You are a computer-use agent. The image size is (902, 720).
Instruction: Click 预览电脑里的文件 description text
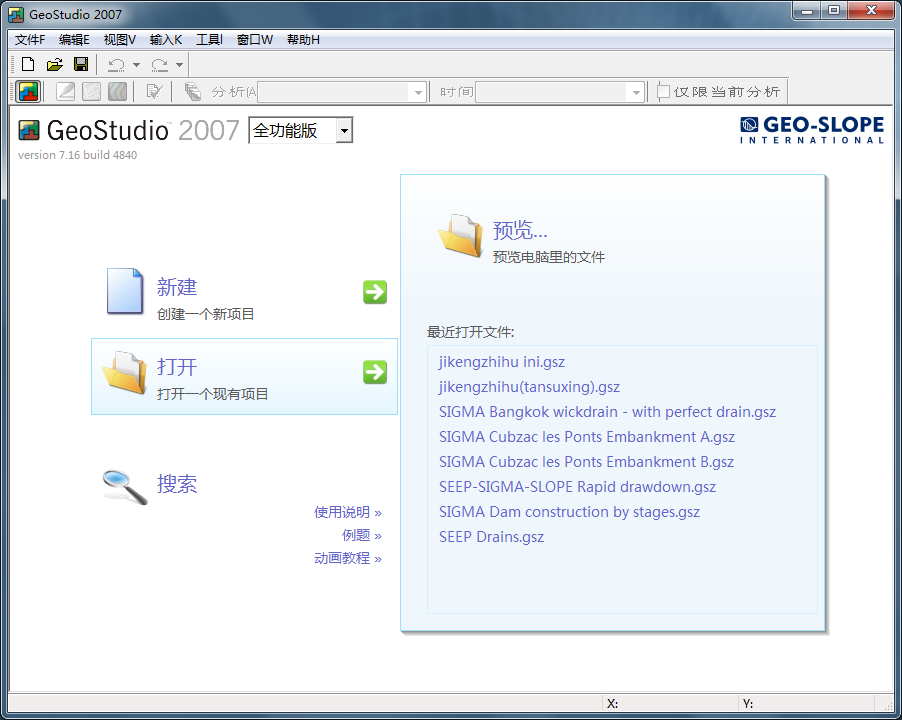point(549,257)
